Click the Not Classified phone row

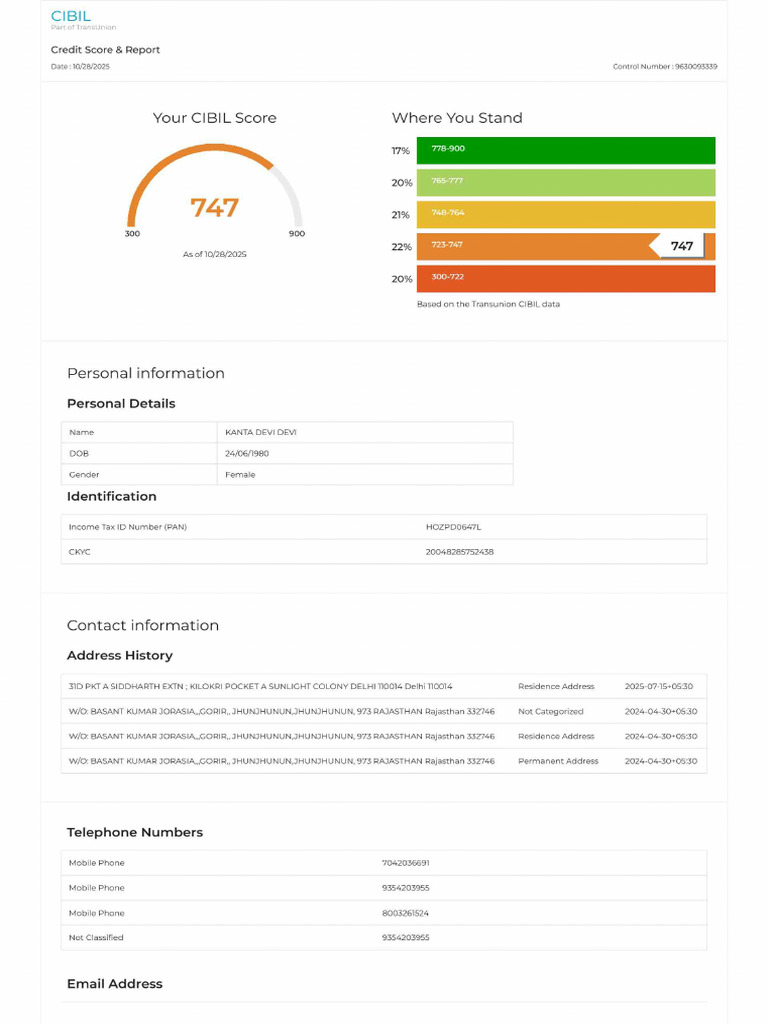pos(384,938)
